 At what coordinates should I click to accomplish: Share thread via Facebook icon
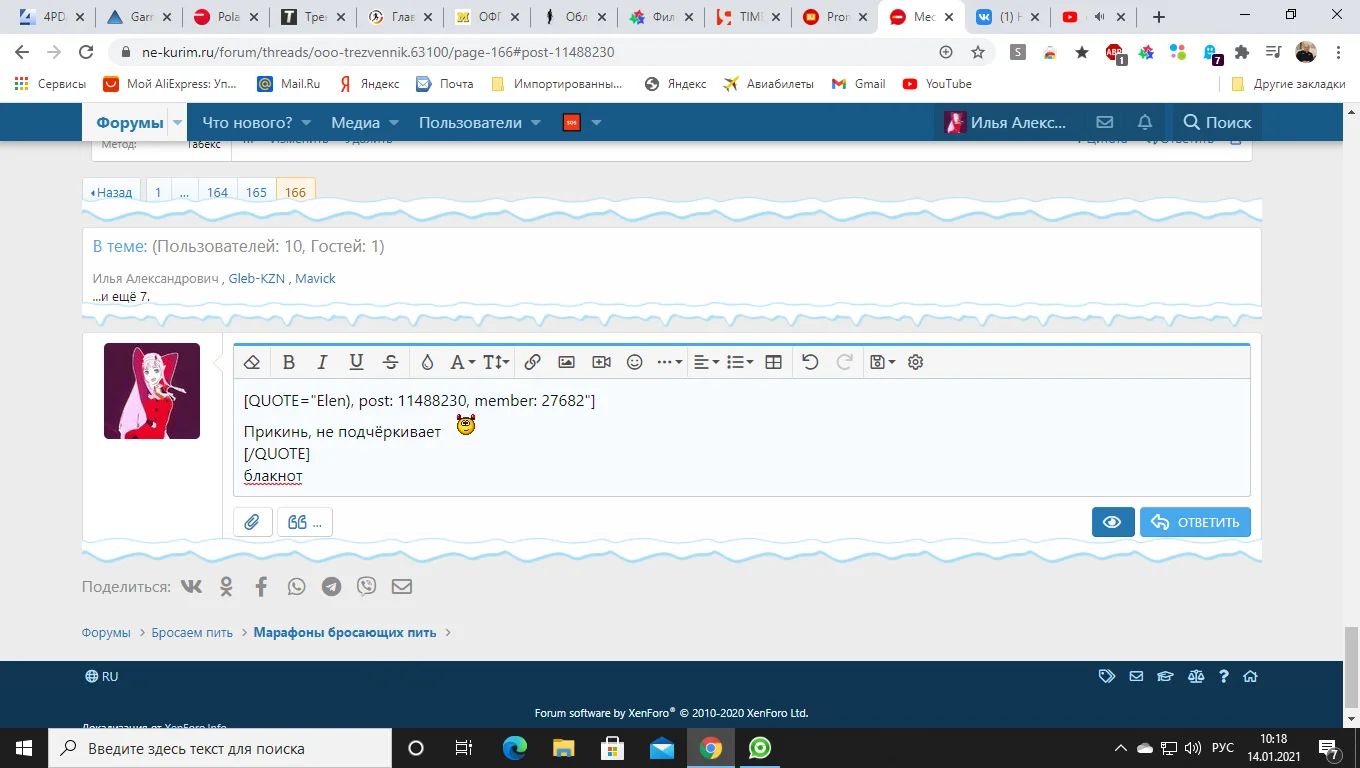coord(261,587)
